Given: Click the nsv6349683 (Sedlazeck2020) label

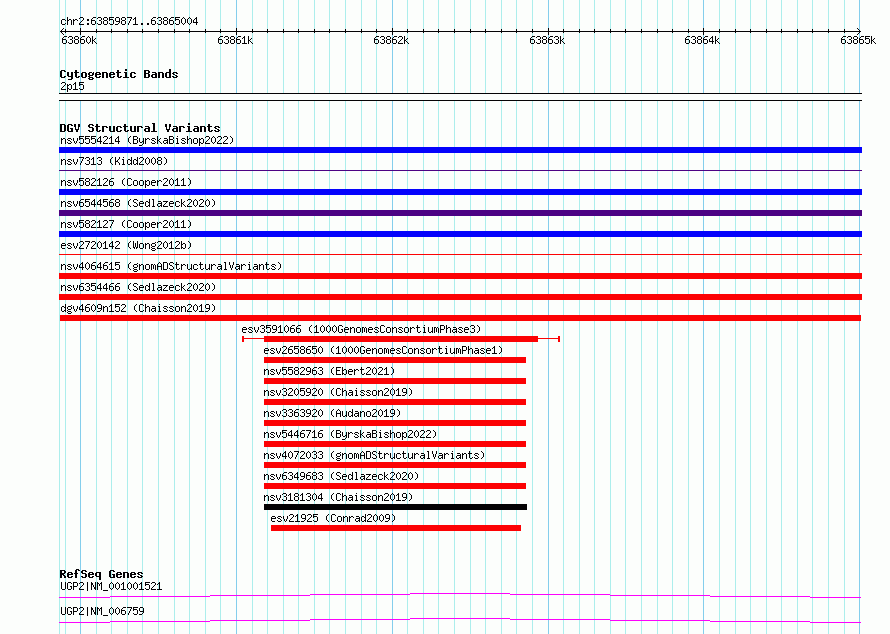Looking at the screenshot, I should pos(341,476).
